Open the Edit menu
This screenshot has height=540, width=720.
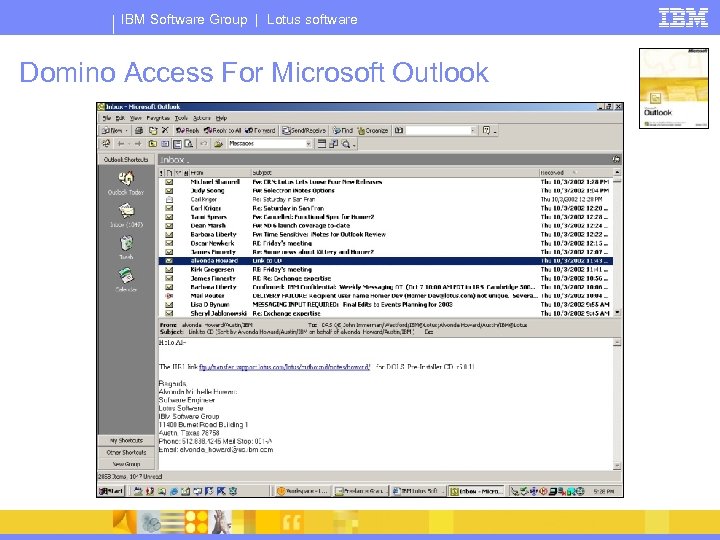(x=120, y=118)
